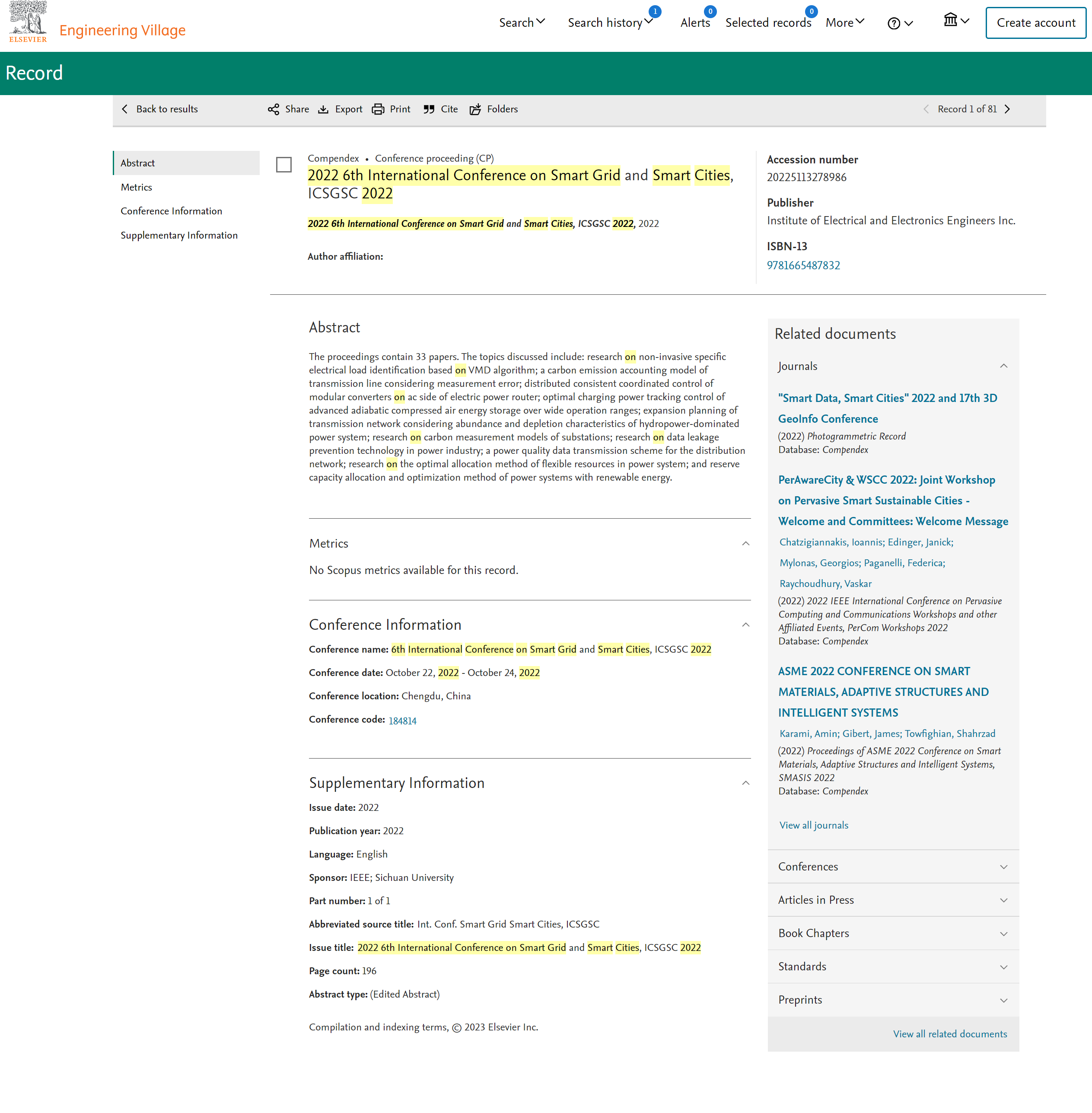Collapse the Conference Information section
This screenshot has height=1113, width=1092.
[x=745, y=625]
